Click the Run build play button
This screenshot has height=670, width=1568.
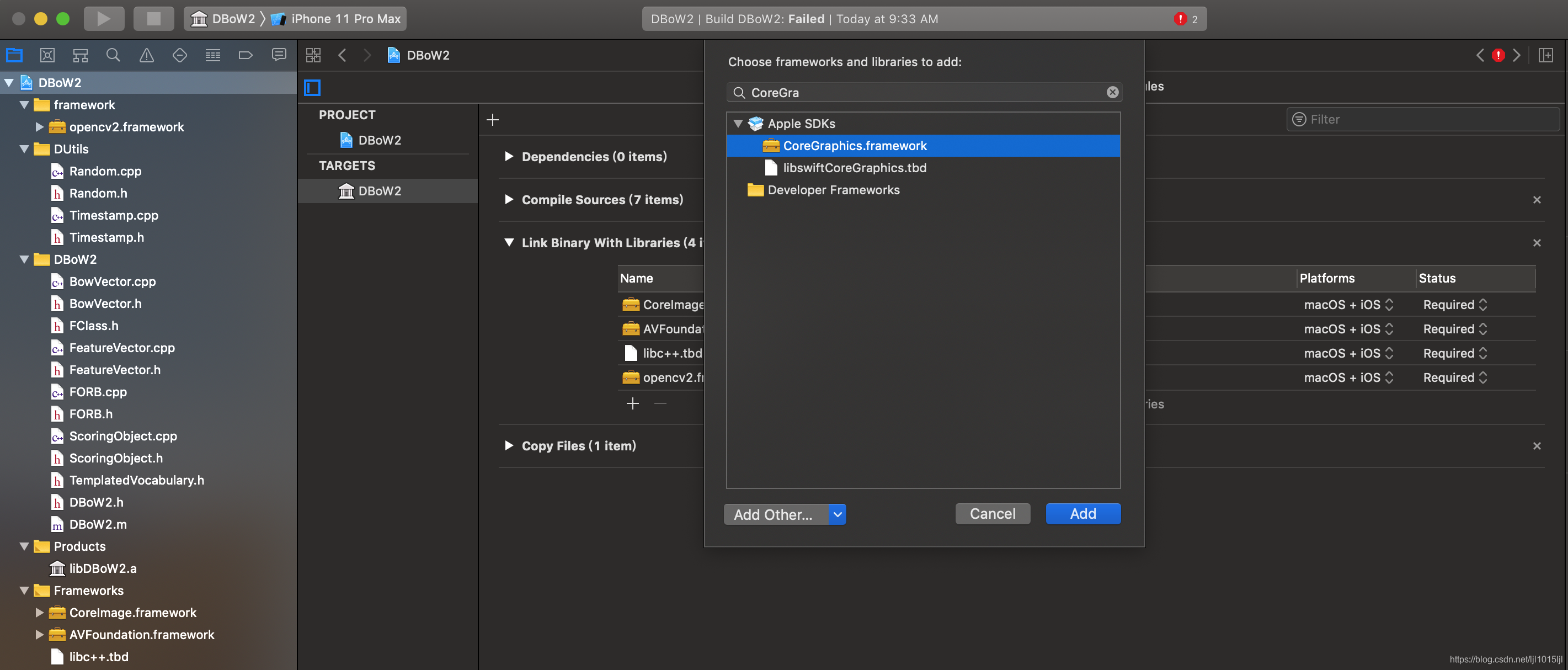[104, 18]
